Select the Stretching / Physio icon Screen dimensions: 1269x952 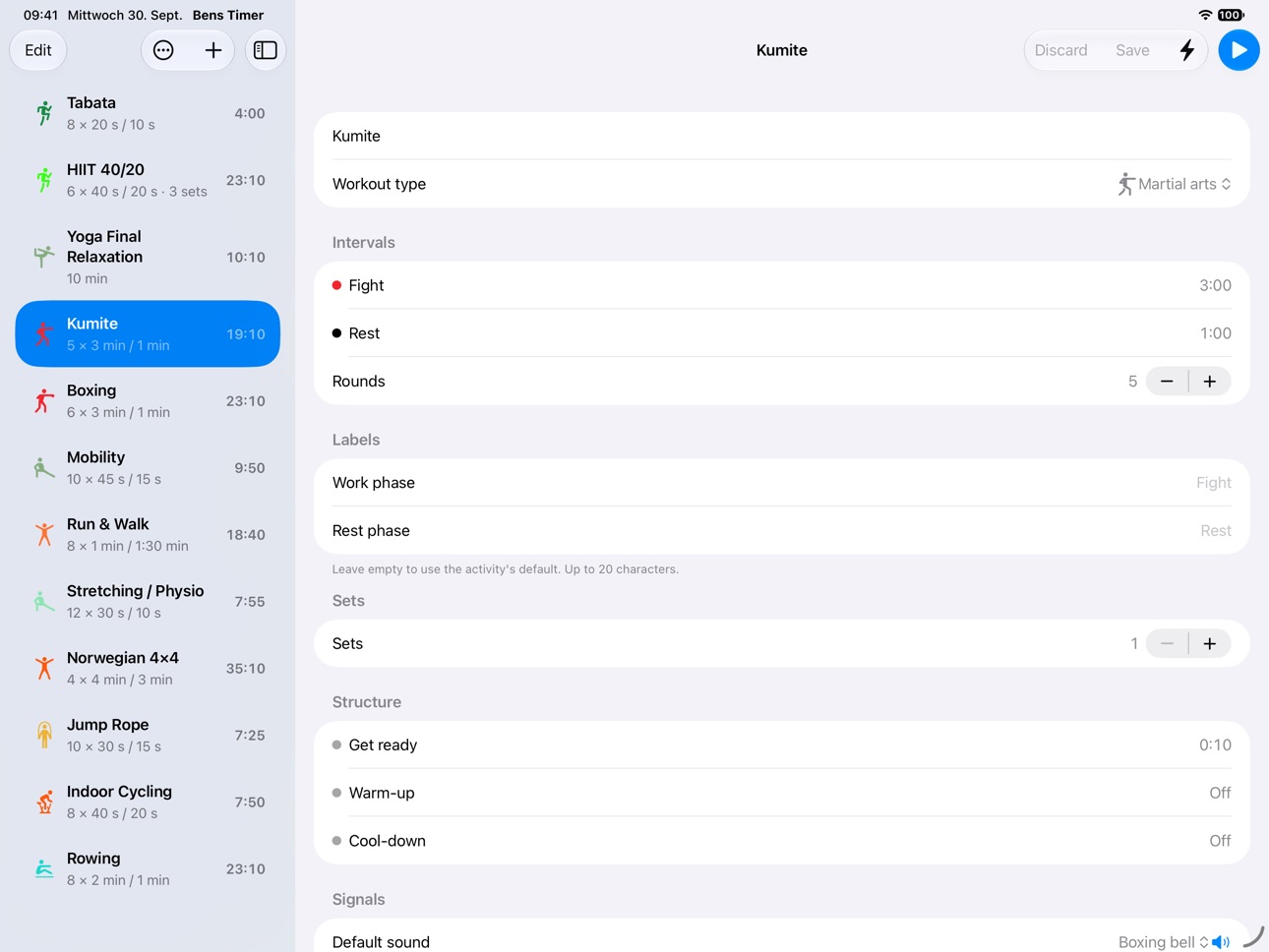(x=44, y=601)
